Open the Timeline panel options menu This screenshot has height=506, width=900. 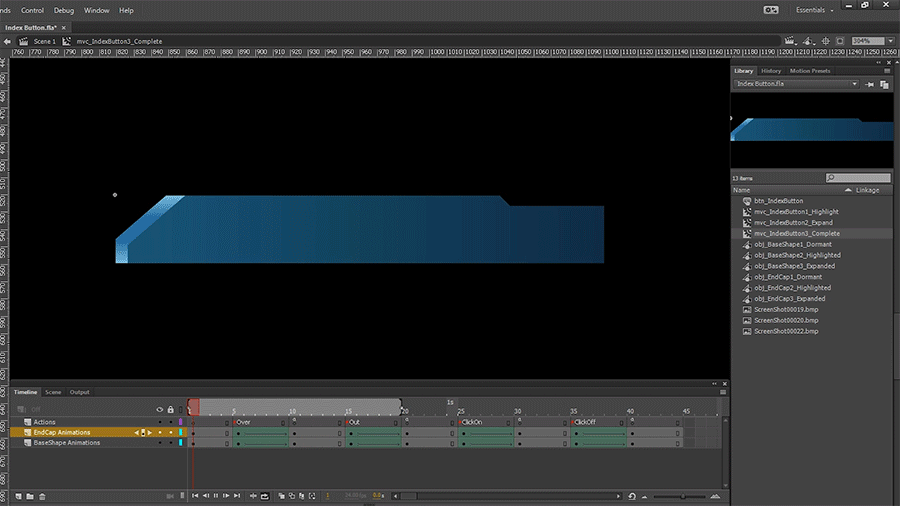coord(723,392)
